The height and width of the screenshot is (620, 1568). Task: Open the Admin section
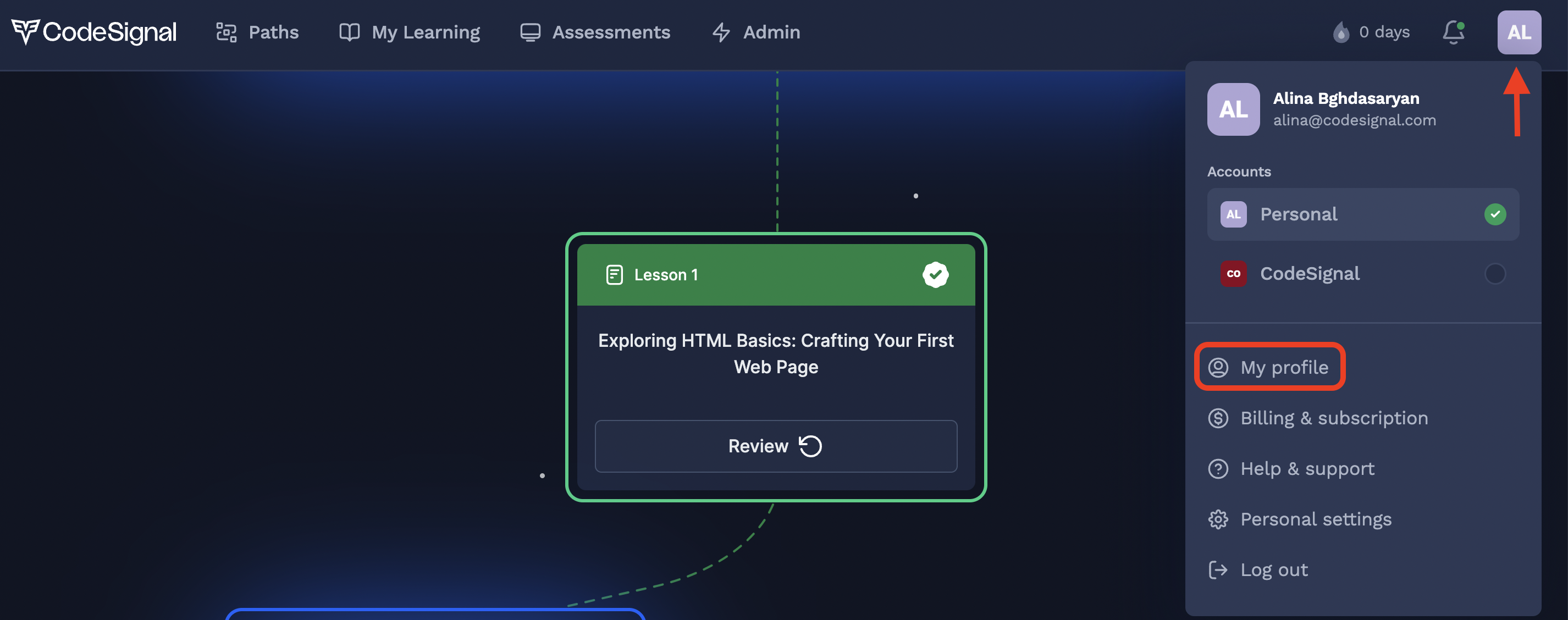[x=756, y=32]
